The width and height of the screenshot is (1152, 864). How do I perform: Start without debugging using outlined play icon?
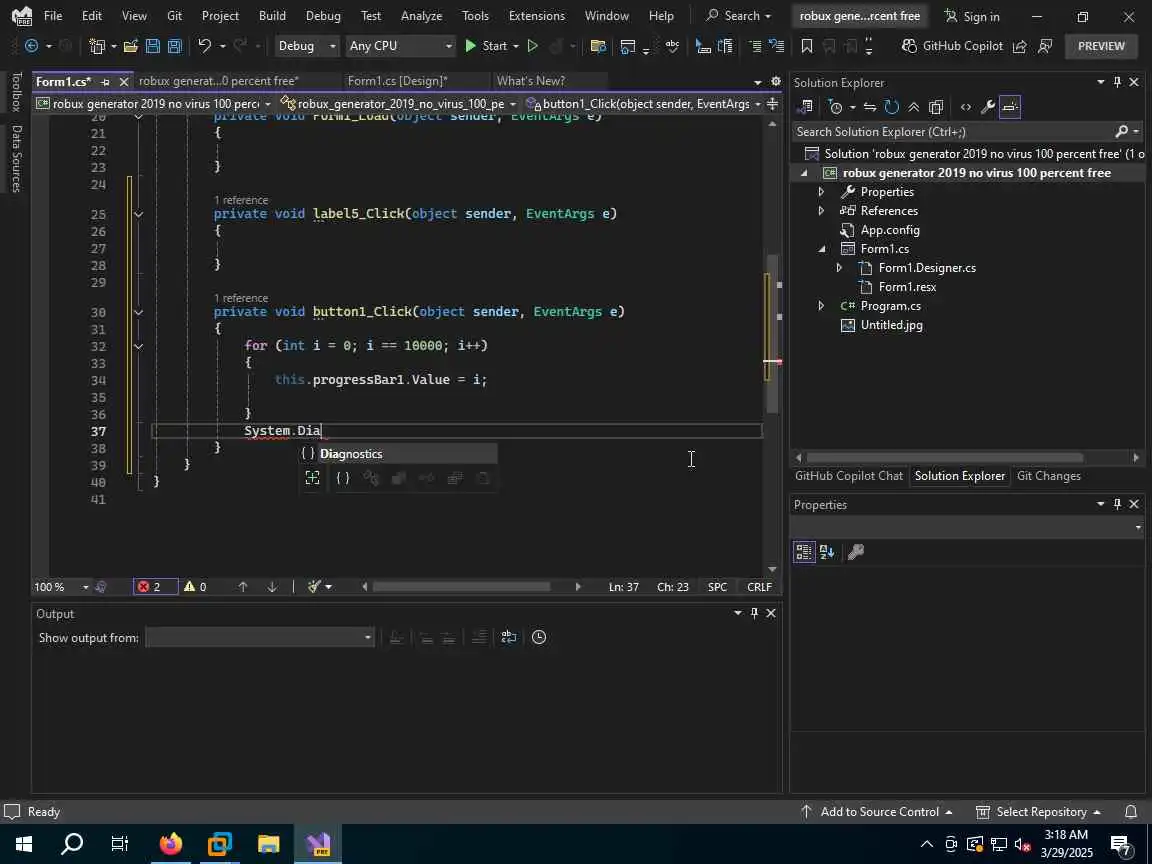533,46
